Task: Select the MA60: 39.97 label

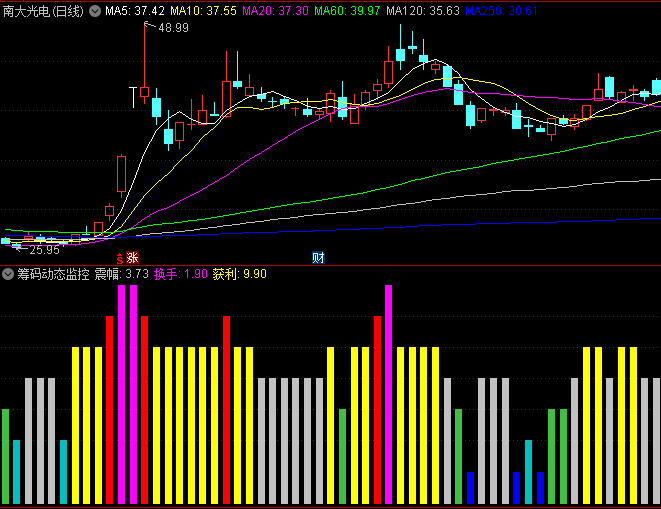Action: (x=347, y=11)
